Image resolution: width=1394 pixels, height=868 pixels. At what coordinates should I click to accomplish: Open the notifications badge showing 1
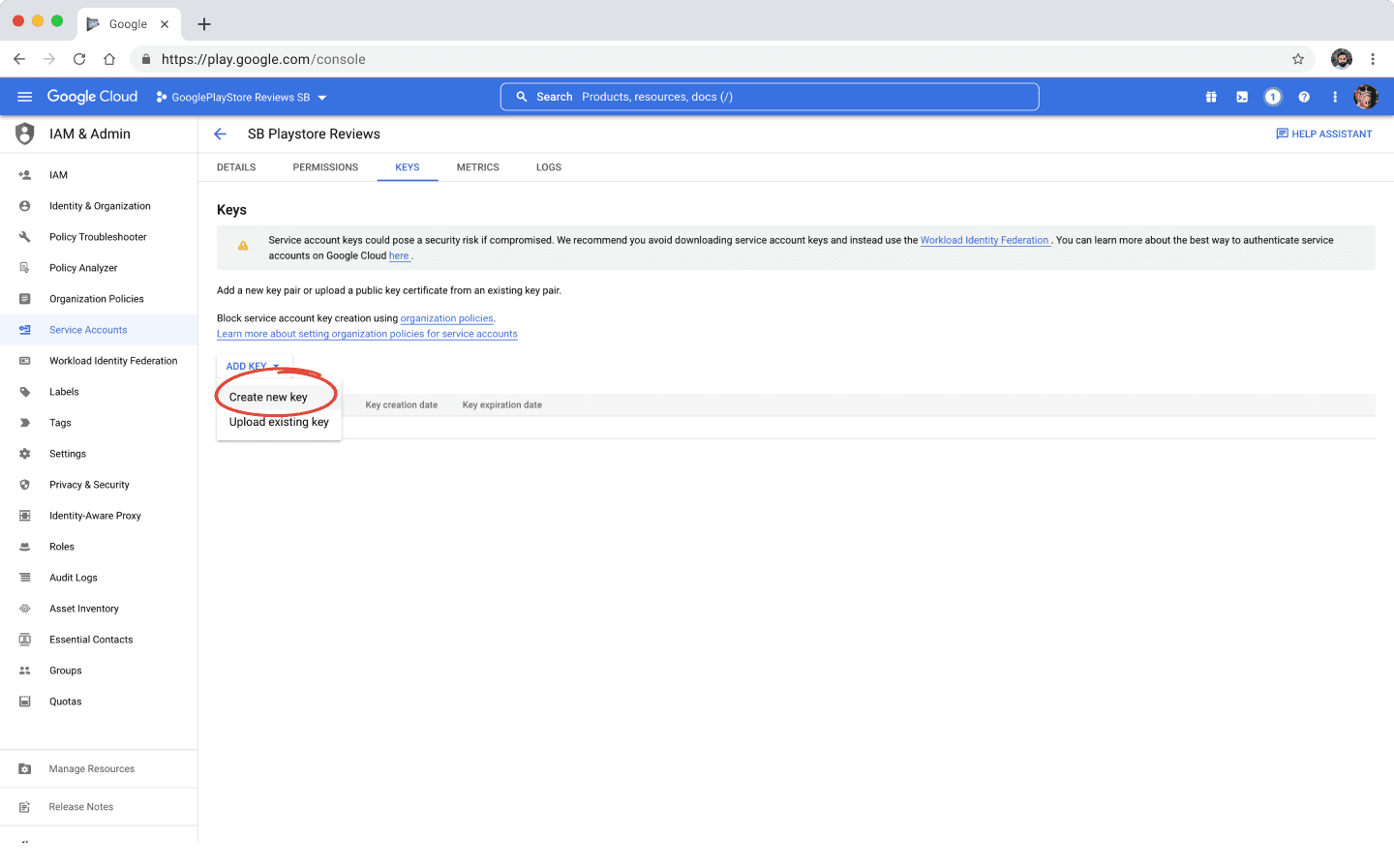click(1273, 97)
